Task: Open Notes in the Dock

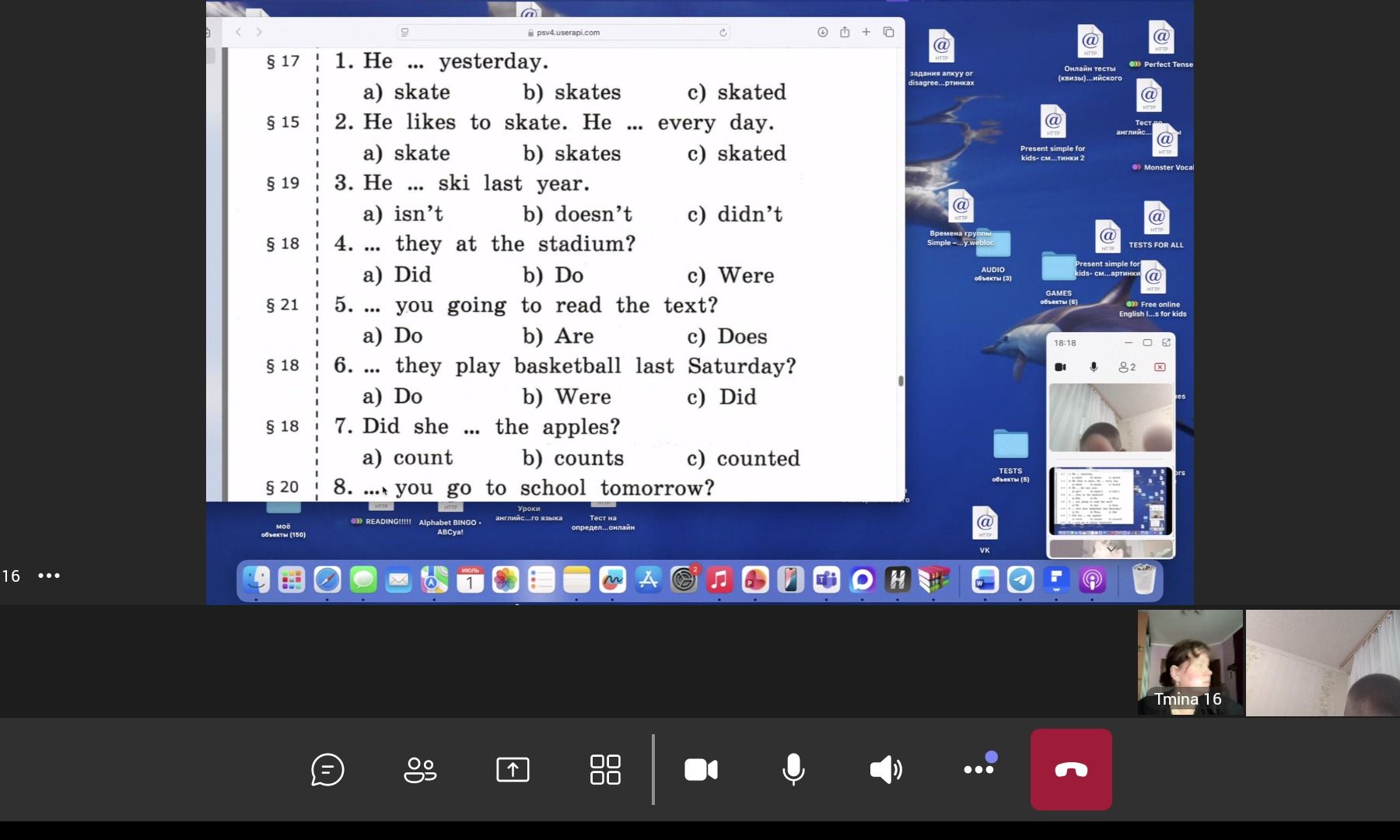Action: [x=577, y=579]
